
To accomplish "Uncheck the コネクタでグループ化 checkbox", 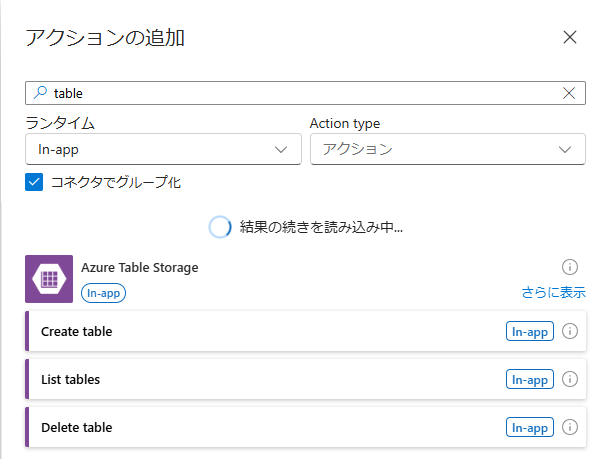I will [x=35, y=182].
